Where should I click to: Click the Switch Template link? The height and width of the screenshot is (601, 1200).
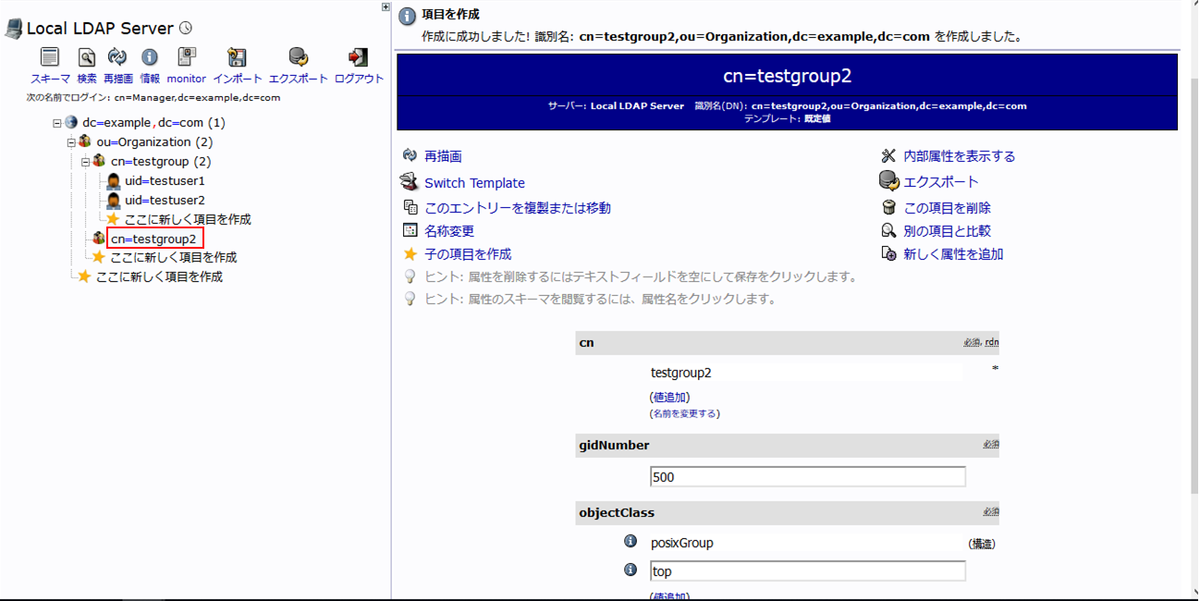point(474,183)
